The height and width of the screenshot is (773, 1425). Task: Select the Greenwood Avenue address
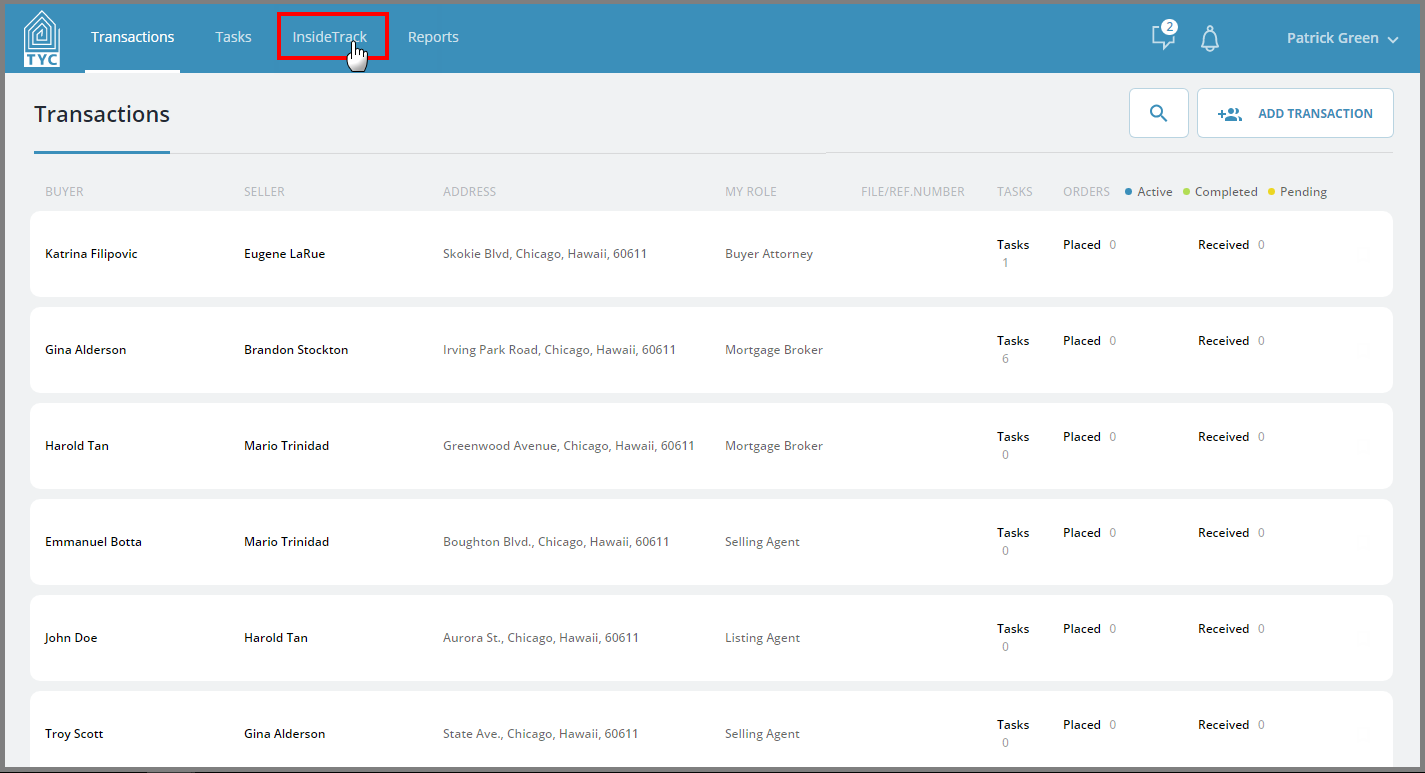[x=569, y=446]
